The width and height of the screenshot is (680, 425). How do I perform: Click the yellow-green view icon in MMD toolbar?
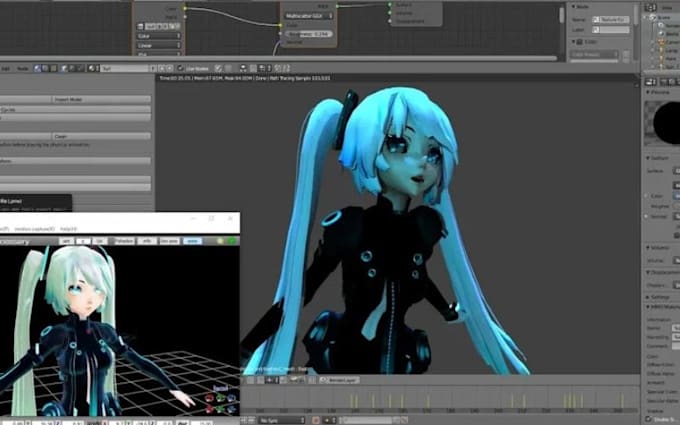tap(220, 241)
